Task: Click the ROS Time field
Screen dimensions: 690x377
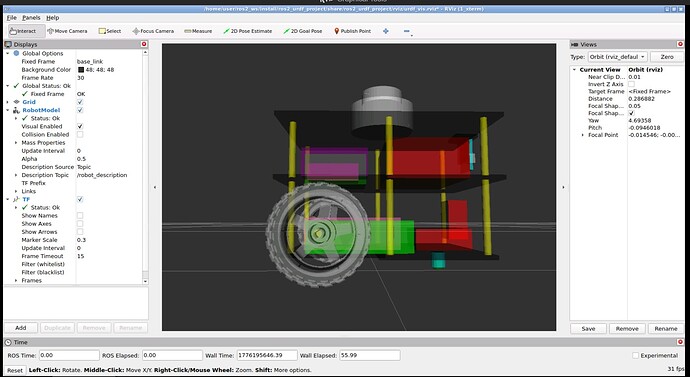Action: [69, 355]
